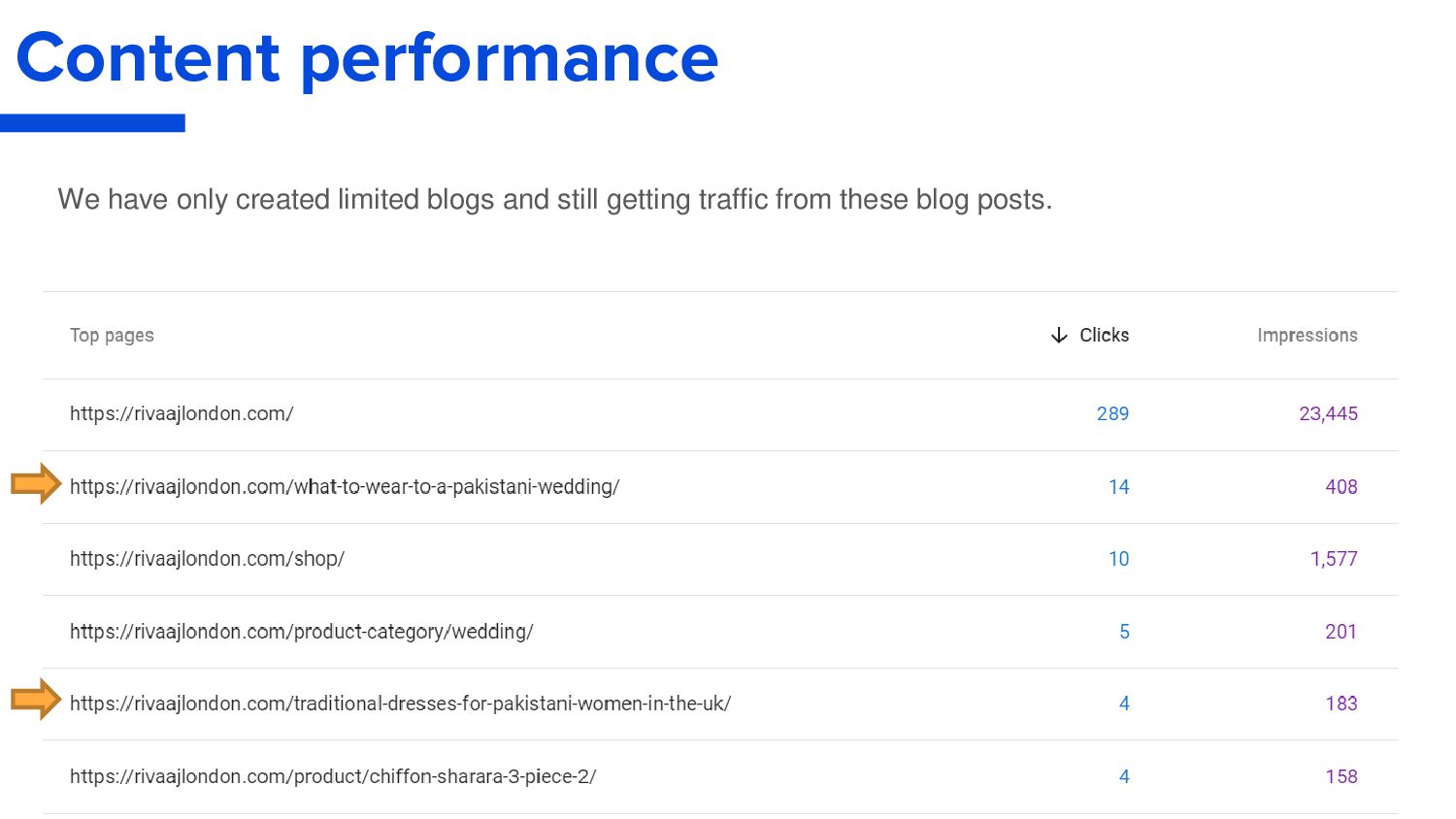Click the 408 impressions value

point(1341,487)
